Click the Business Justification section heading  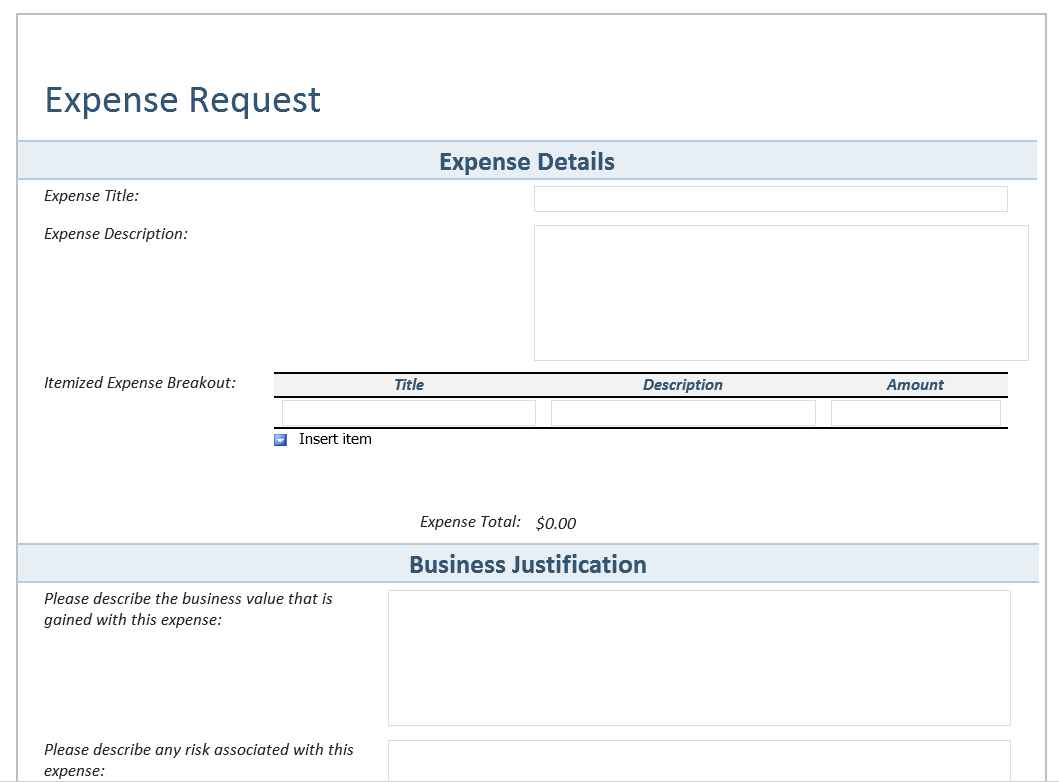pos(528,565)
